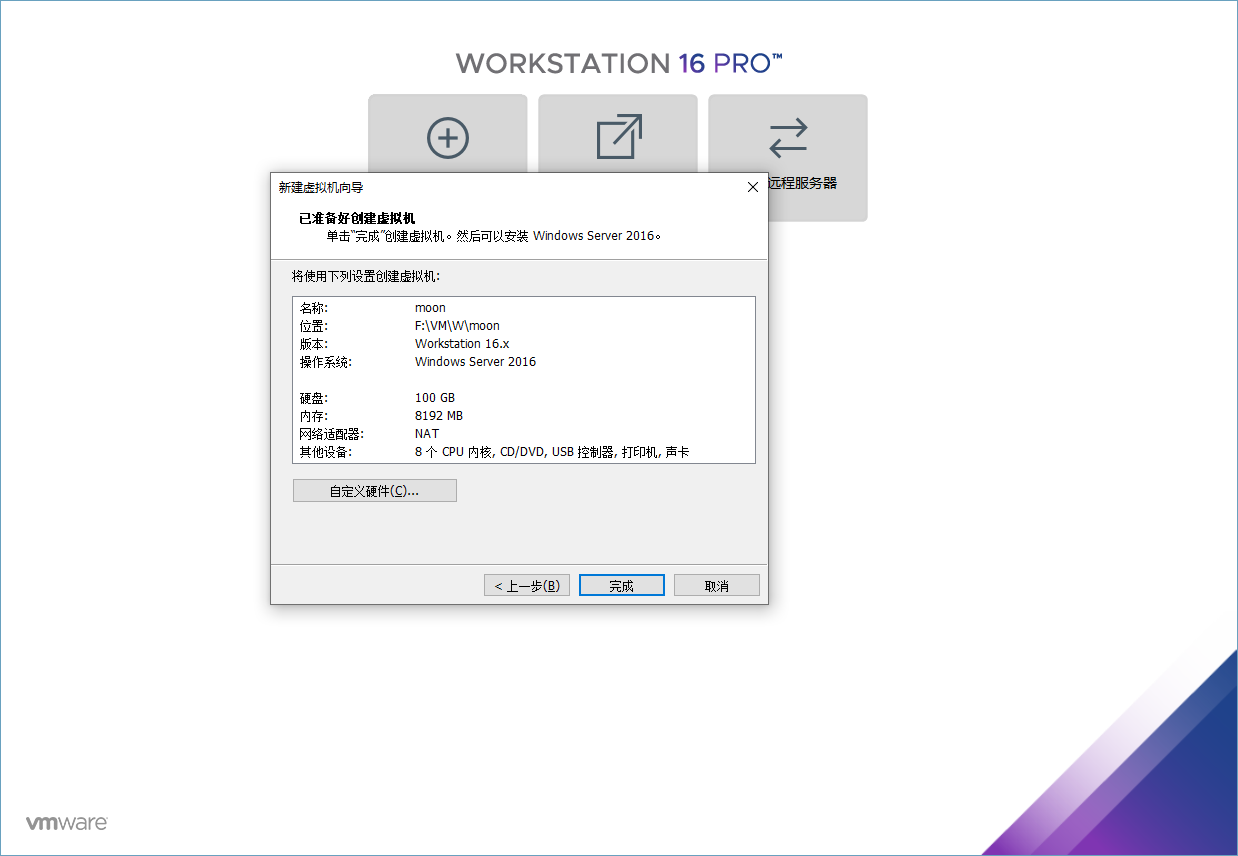The width and height of the screenshot is (1238, 856).
Task: Click the 远程服务器 tile label
Action: coord(803,184)
